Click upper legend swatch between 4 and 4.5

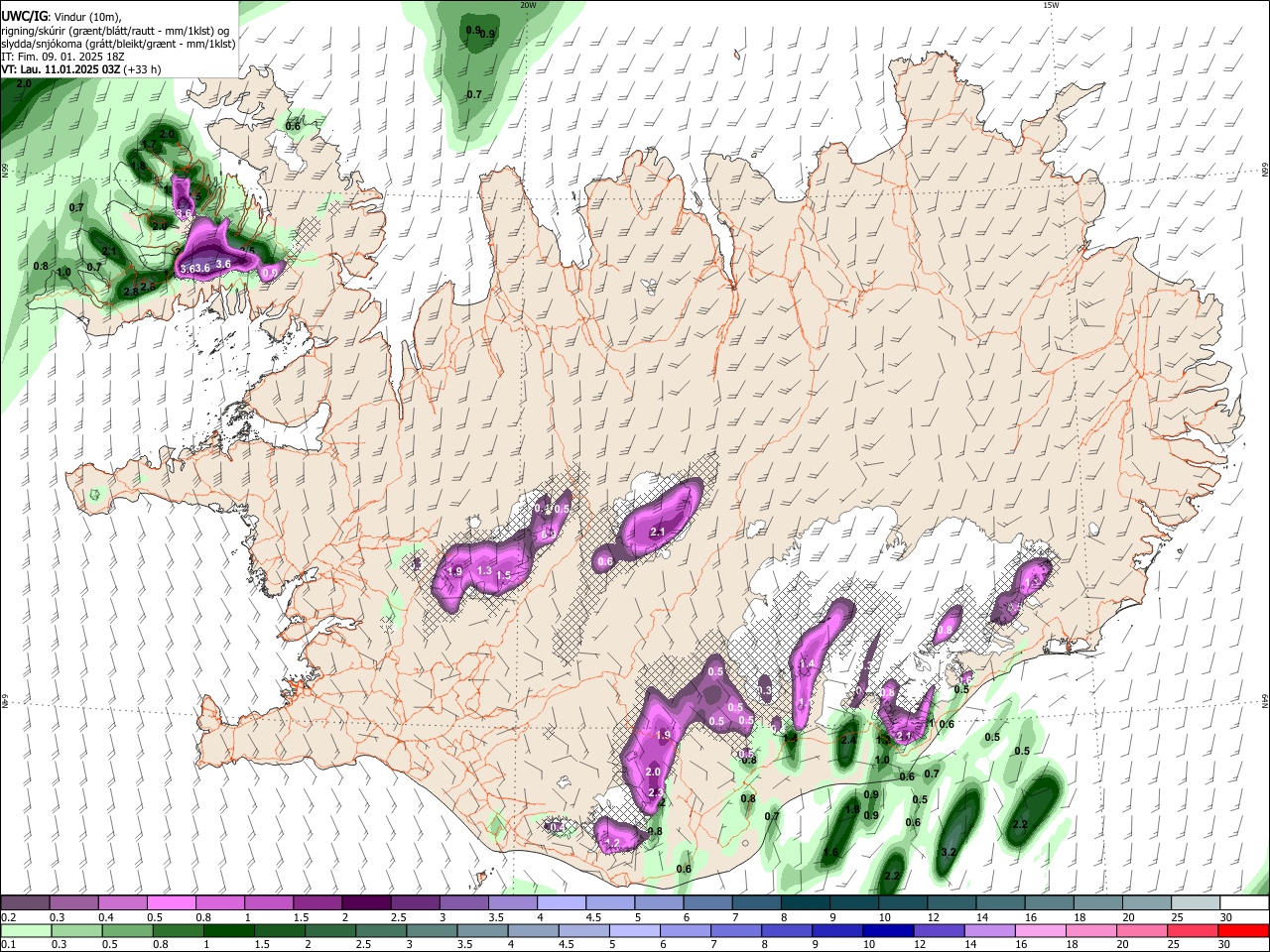(560, 902)
